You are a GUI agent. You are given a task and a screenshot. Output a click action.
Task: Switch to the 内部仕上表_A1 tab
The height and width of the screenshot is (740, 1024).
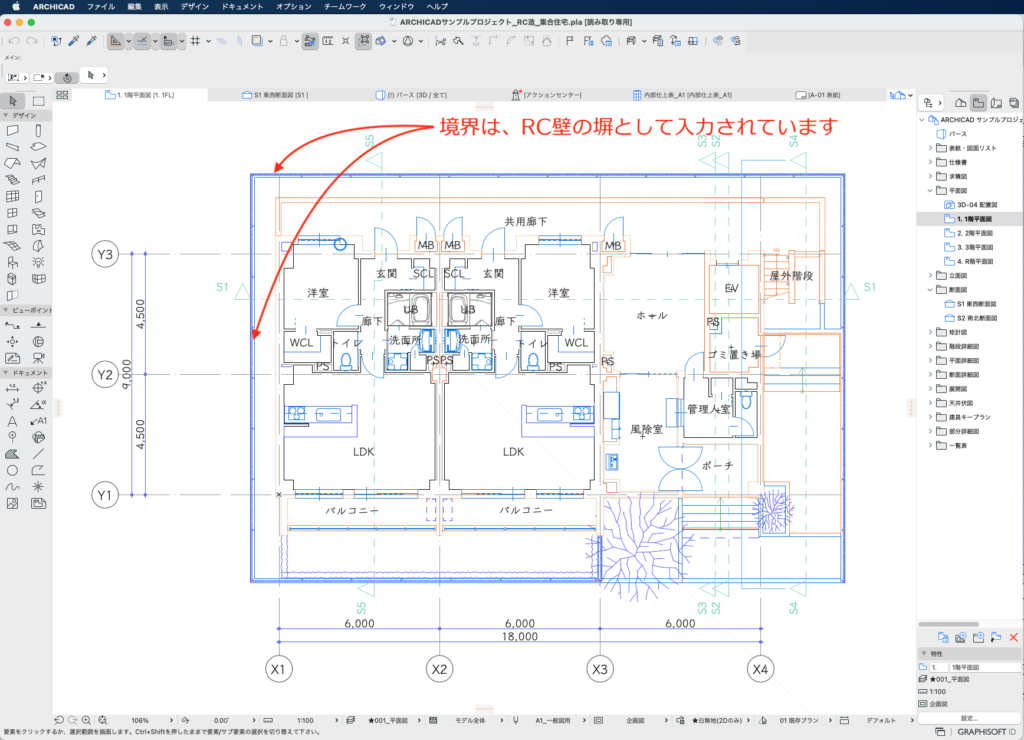point(682,95)
